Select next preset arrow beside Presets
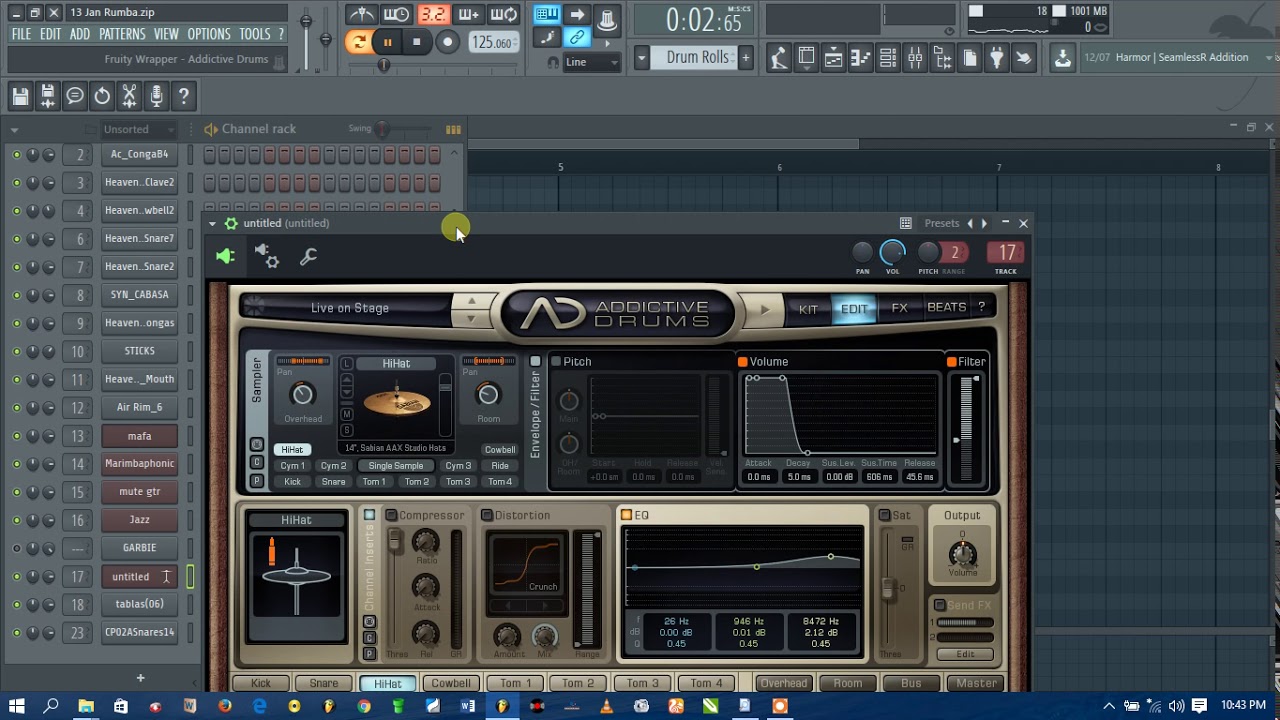Viewport: 1280px width, 720px height. click(x=984, y=224)
